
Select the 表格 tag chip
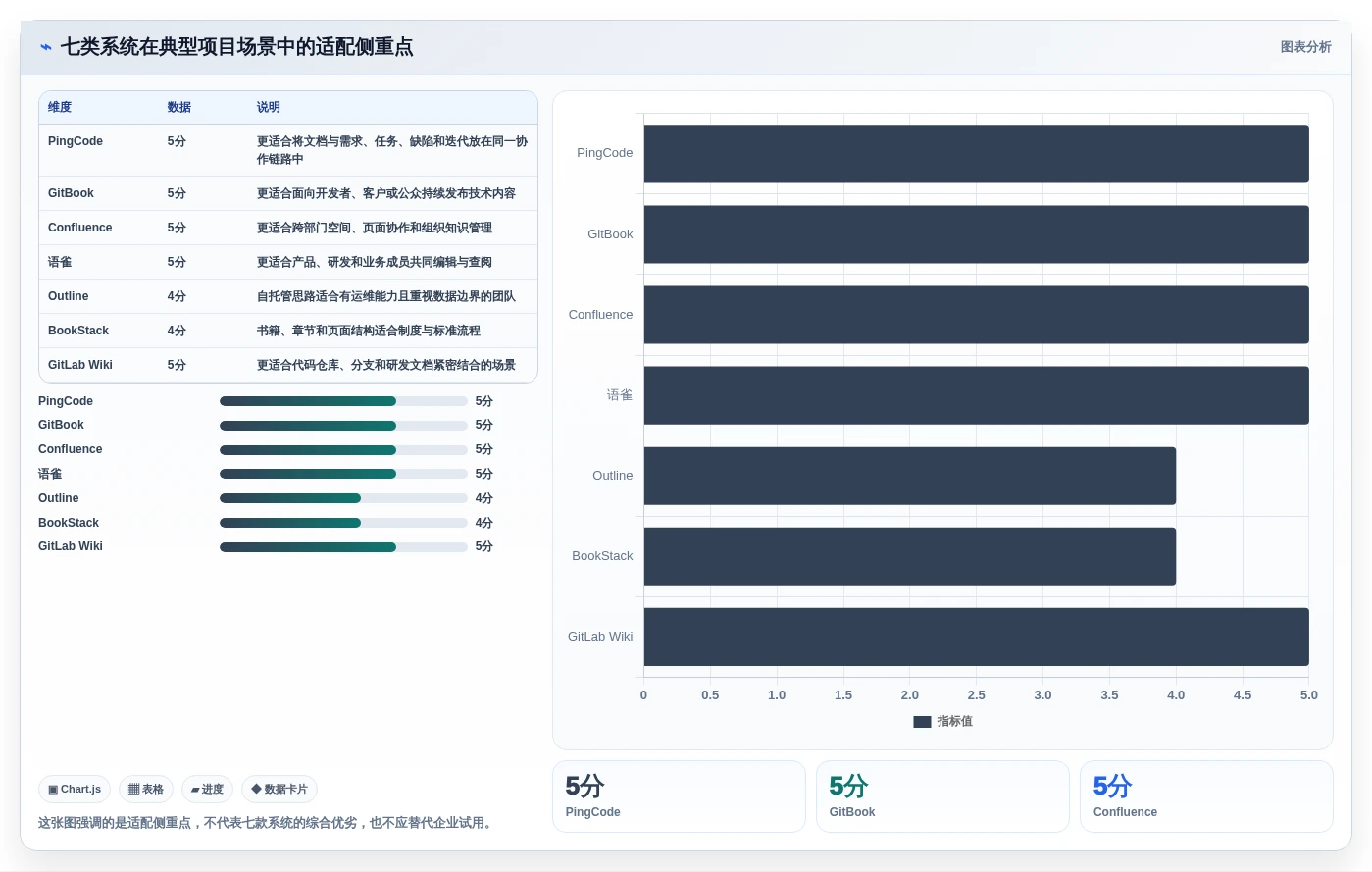(146, 789)
